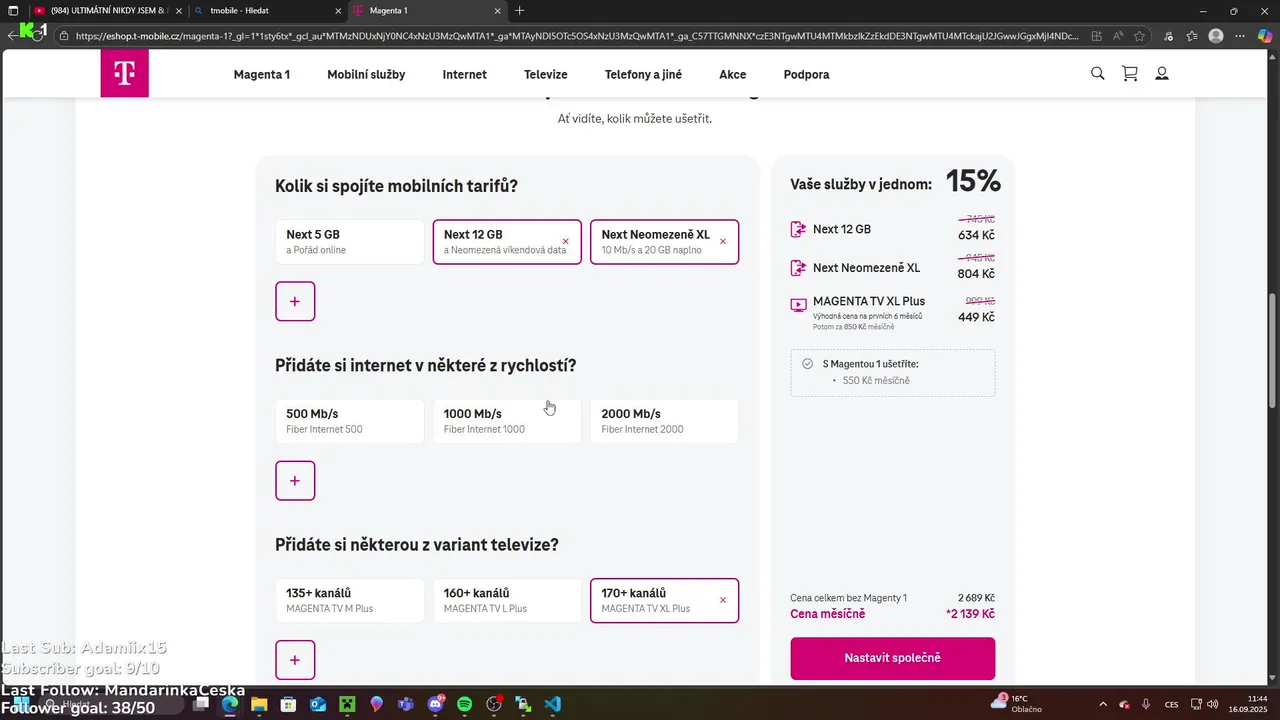The height and width of the screenshot is (720, 1280).
Task: Add another TV variant with plus button
Action: [x=295, y=660]
